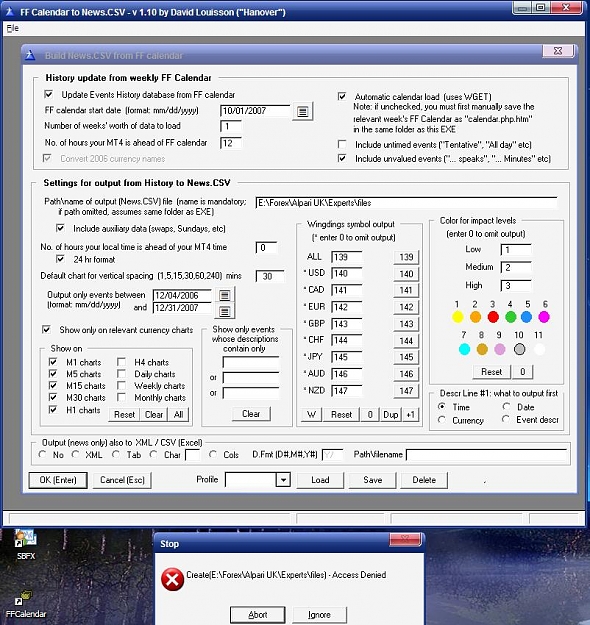Click hours MT4 ahead of FF calendar field
The image size is (590, 625).
pos(231,143)
